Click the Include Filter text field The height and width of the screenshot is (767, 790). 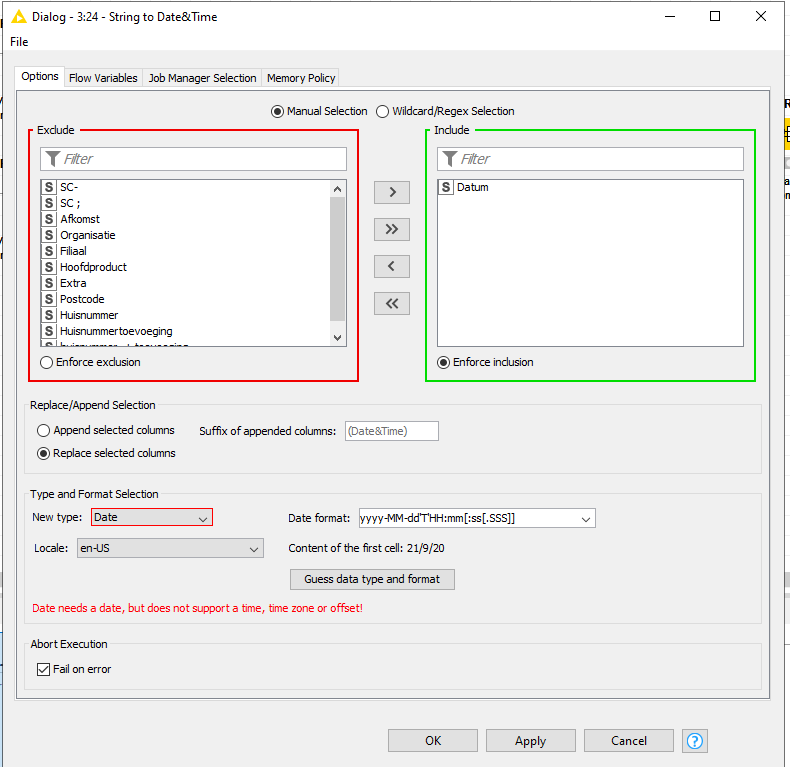point(590,159)
